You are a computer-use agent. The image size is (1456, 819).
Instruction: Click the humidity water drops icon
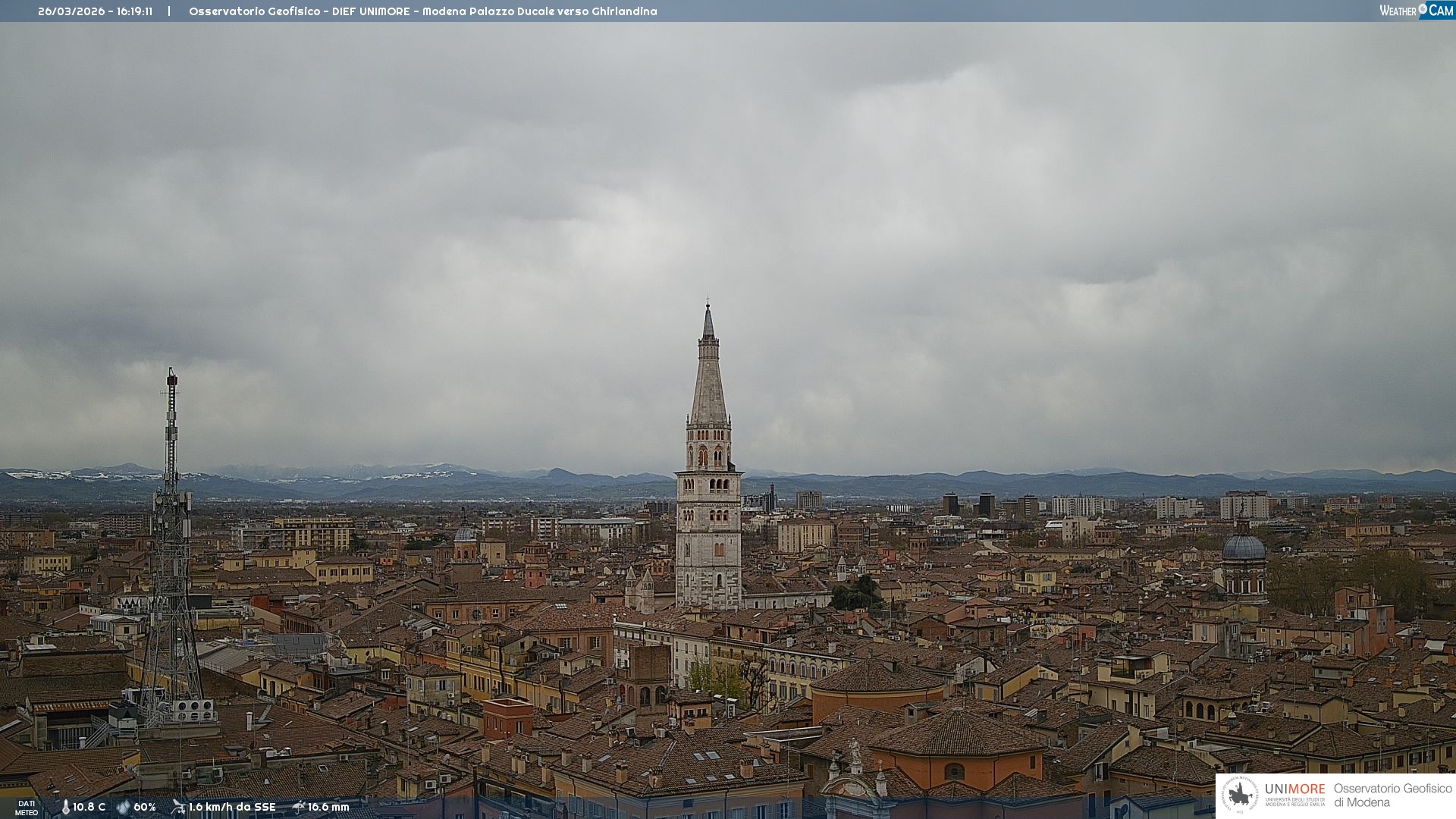pos(123,807)
